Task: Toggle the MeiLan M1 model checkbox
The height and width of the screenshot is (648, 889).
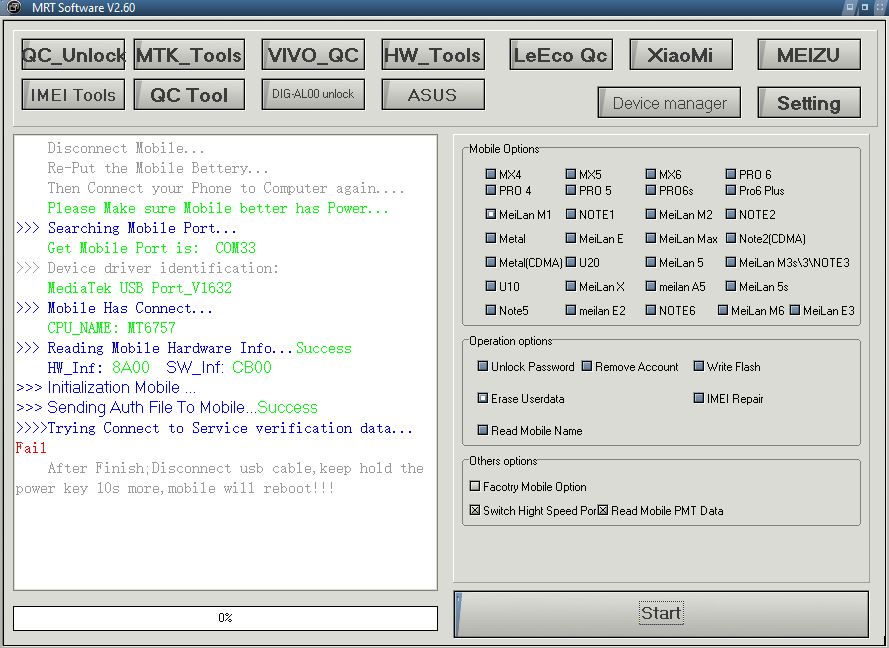Action: point(491,214)
